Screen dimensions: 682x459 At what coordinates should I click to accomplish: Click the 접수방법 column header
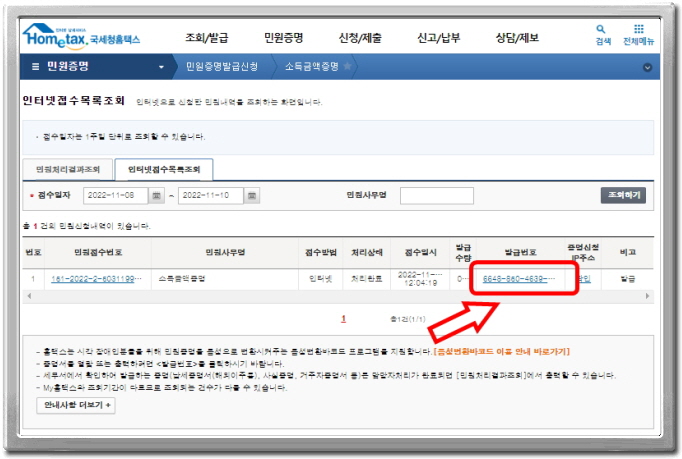321,252
